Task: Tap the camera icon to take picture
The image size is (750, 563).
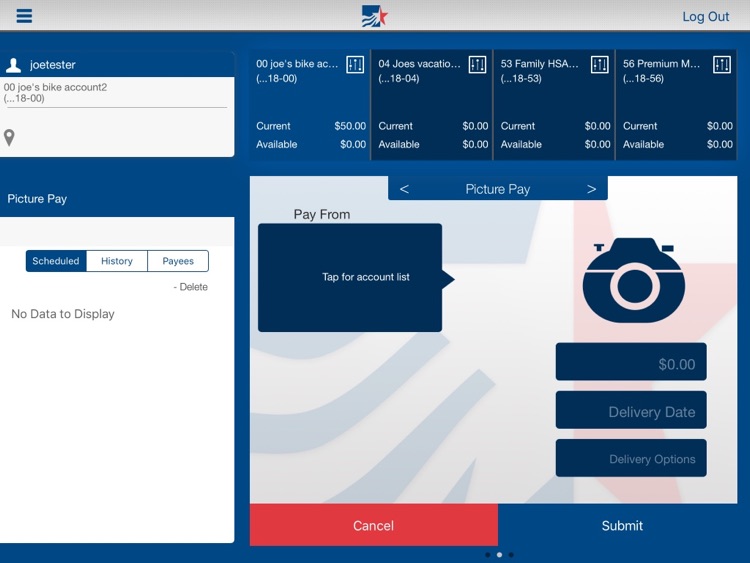Action: coord(634,280)
